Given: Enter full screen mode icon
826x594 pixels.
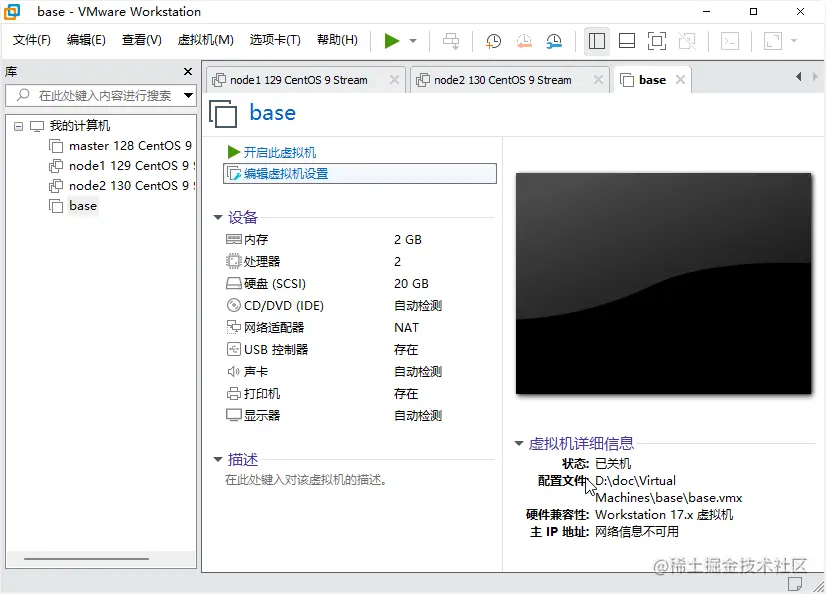Looking at the screenshot, I should tap(657, 41).
